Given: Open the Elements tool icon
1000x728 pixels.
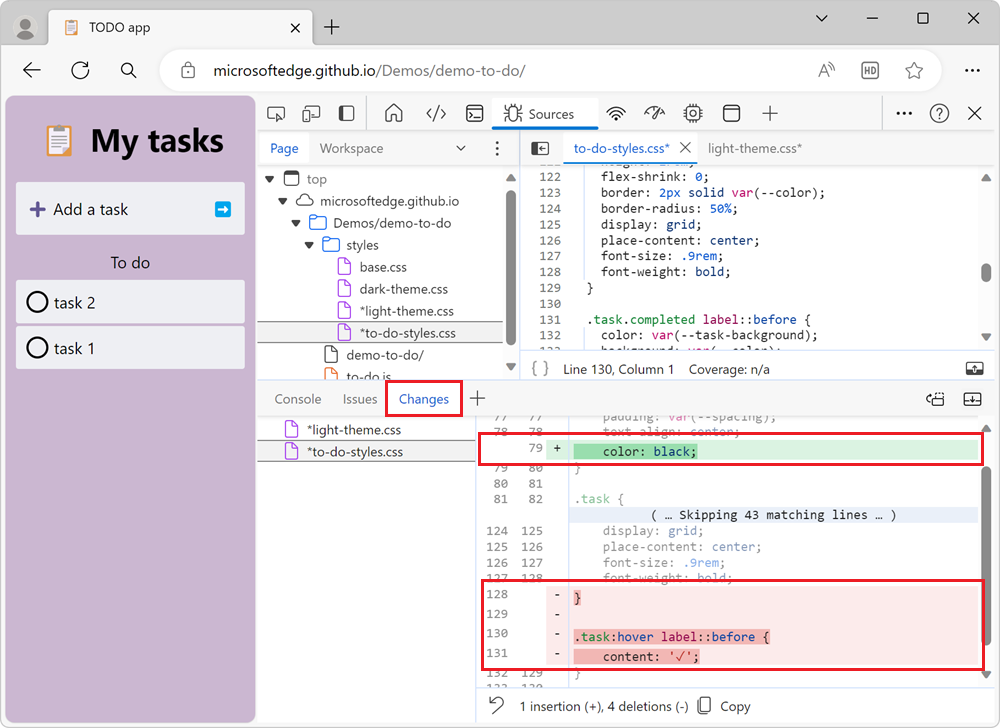Looking at the screenshot, I should tap(436, 114).
